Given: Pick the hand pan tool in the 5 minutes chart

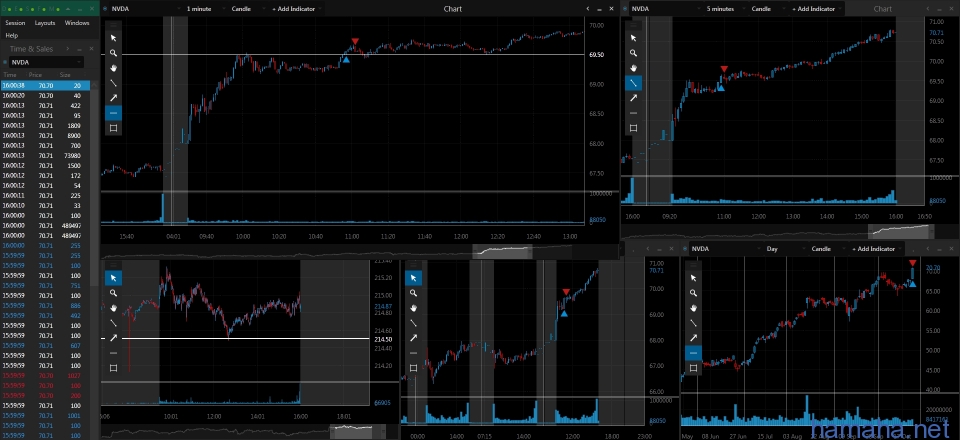Looking at the screenshot, I should pyautogui.click(x=634, y=68).
